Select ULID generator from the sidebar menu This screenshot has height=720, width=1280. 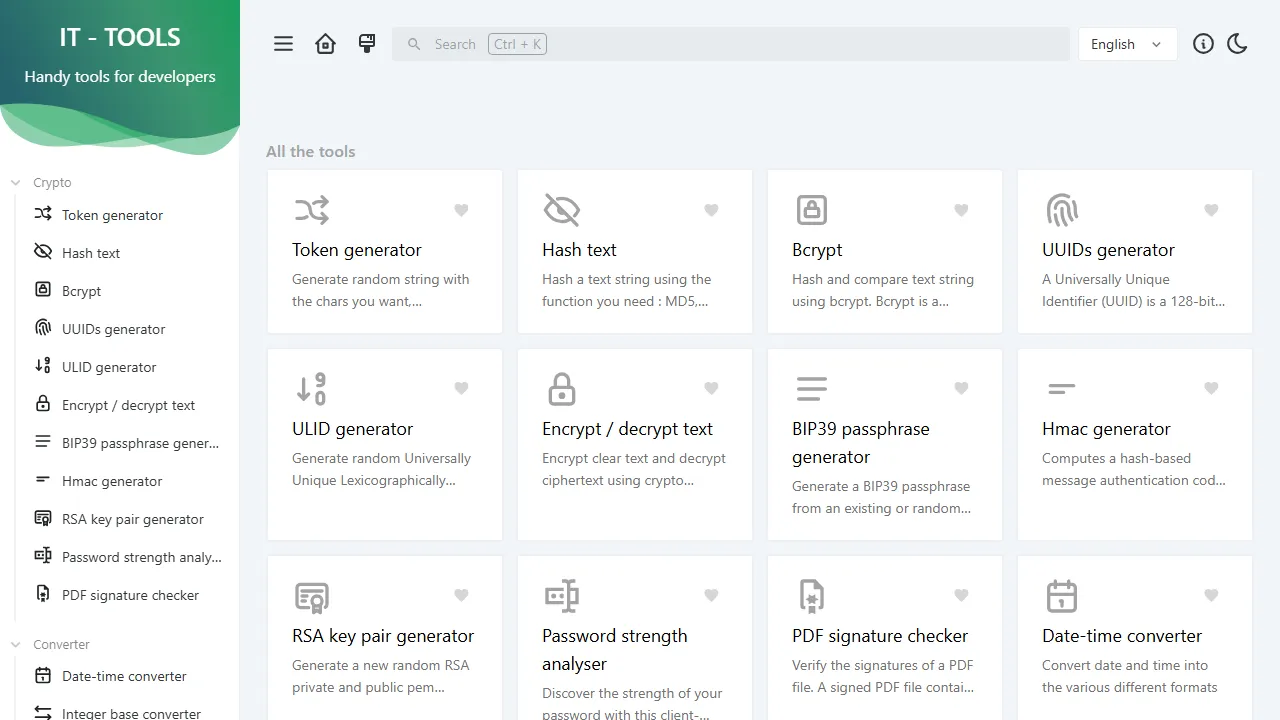pos(106,367)
